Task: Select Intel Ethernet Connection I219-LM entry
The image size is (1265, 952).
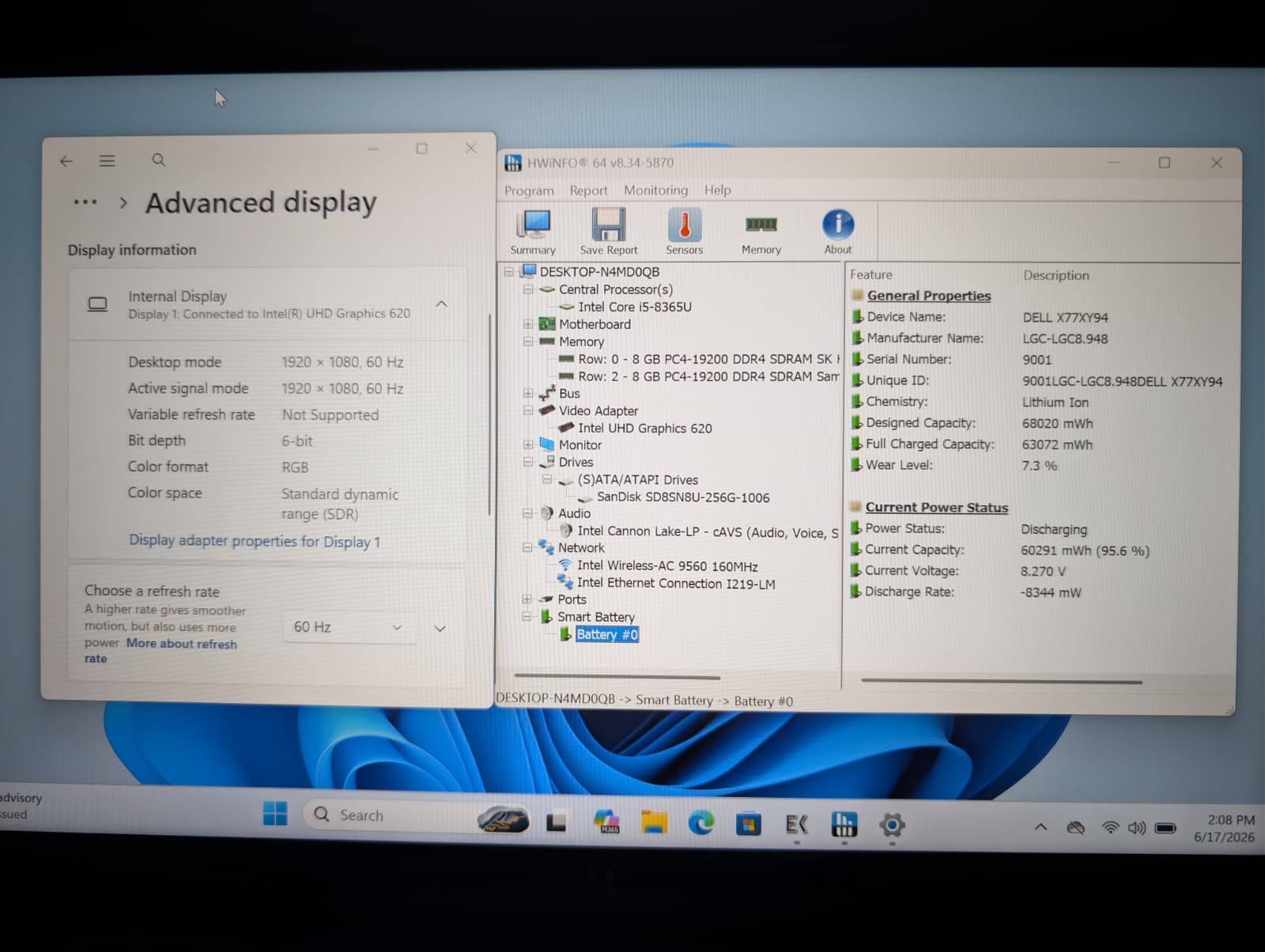Action: click(x=676, y=584)
